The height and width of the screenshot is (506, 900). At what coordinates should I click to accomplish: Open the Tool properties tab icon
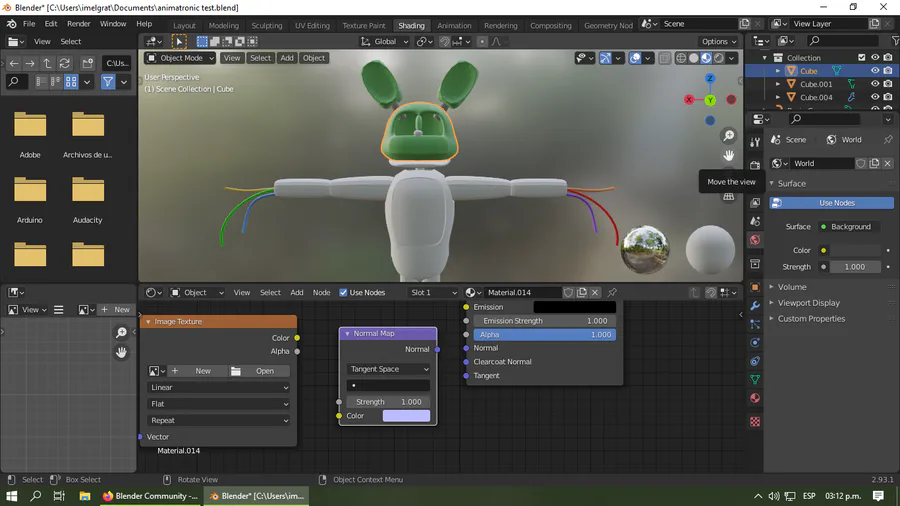point(755,142)
